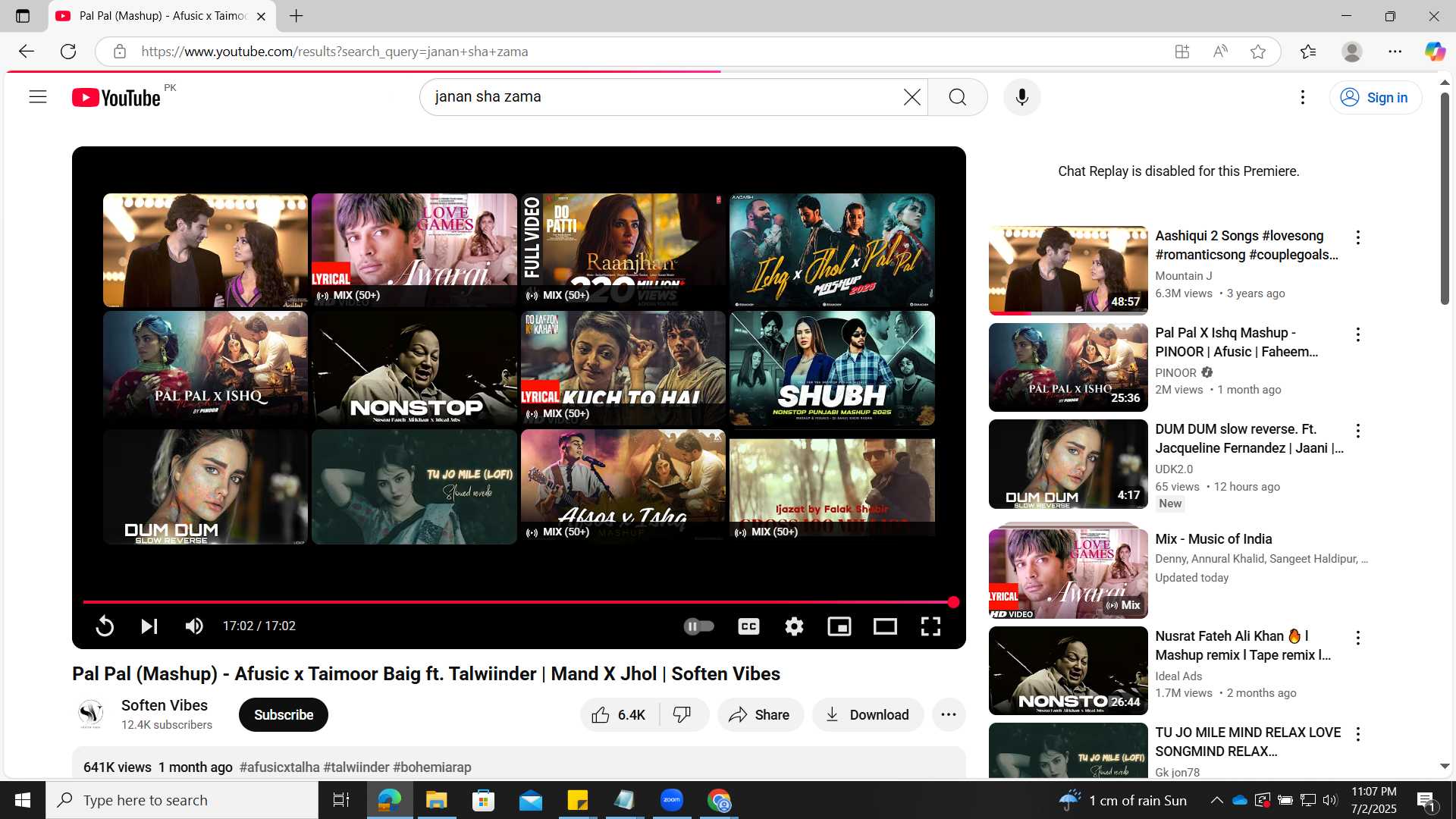1456x819 pixels.
Task: Clear the search query with the X
Action: coord(912,97)
